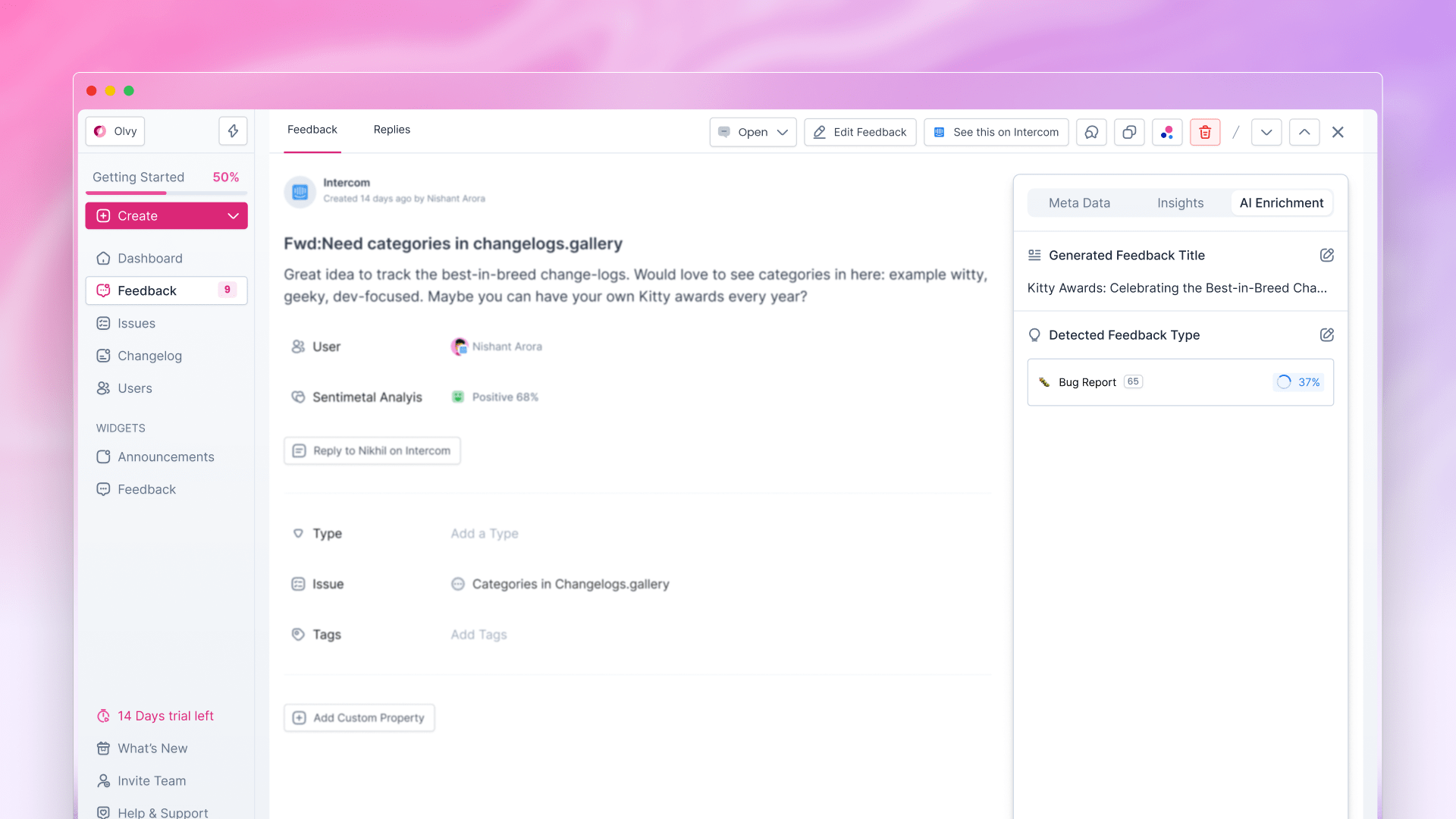Viewport: 1456px width, 819px height.
Task: Click the edit icon for Generated Feedback Title
Action: (1327, 255)
